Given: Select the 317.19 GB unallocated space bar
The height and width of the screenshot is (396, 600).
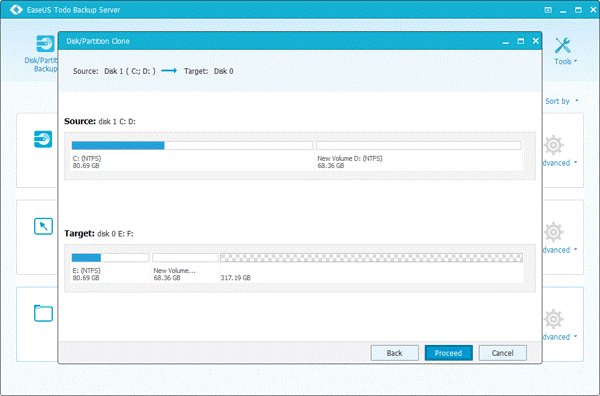Looking at the screenshot, I should click(372, 257).
